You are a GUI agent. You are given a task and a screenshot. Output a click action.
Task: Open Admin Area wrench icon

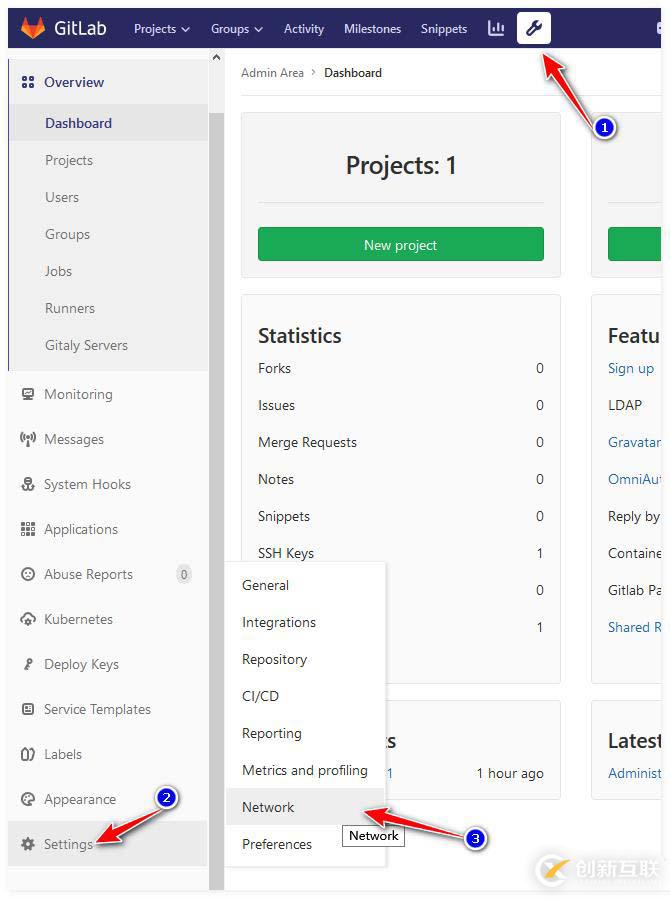534,28
